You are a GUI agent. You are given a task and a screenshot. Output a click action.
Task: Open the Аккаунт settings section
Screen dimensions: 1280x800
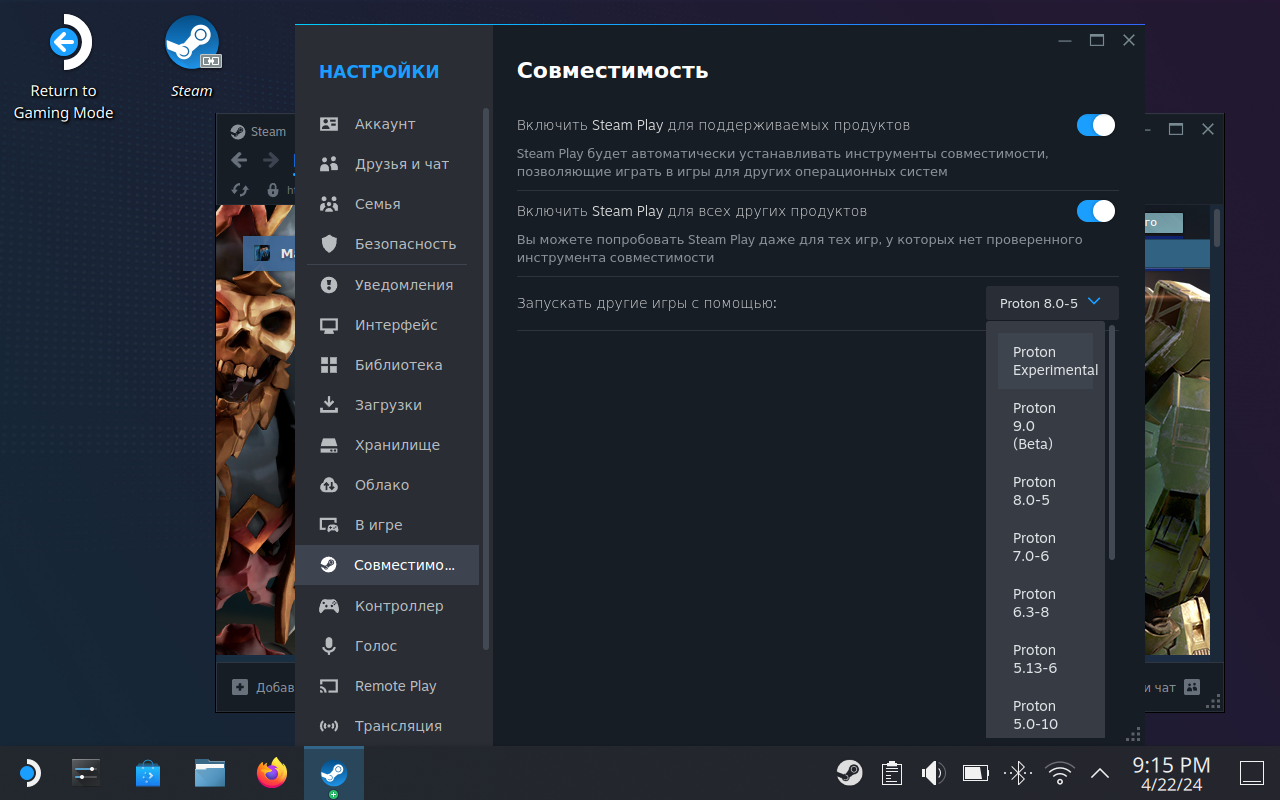pyautogui.click(x=387, y=124)
